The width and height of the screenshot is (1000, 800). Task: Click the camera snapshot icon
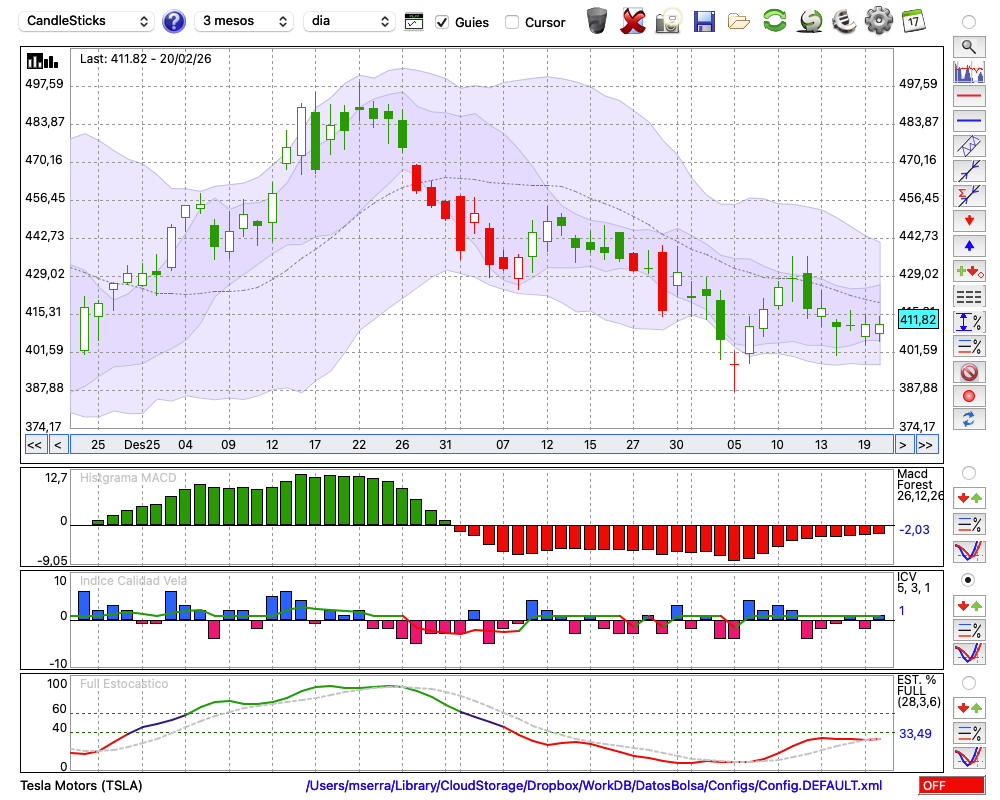[x=667, y=21]
